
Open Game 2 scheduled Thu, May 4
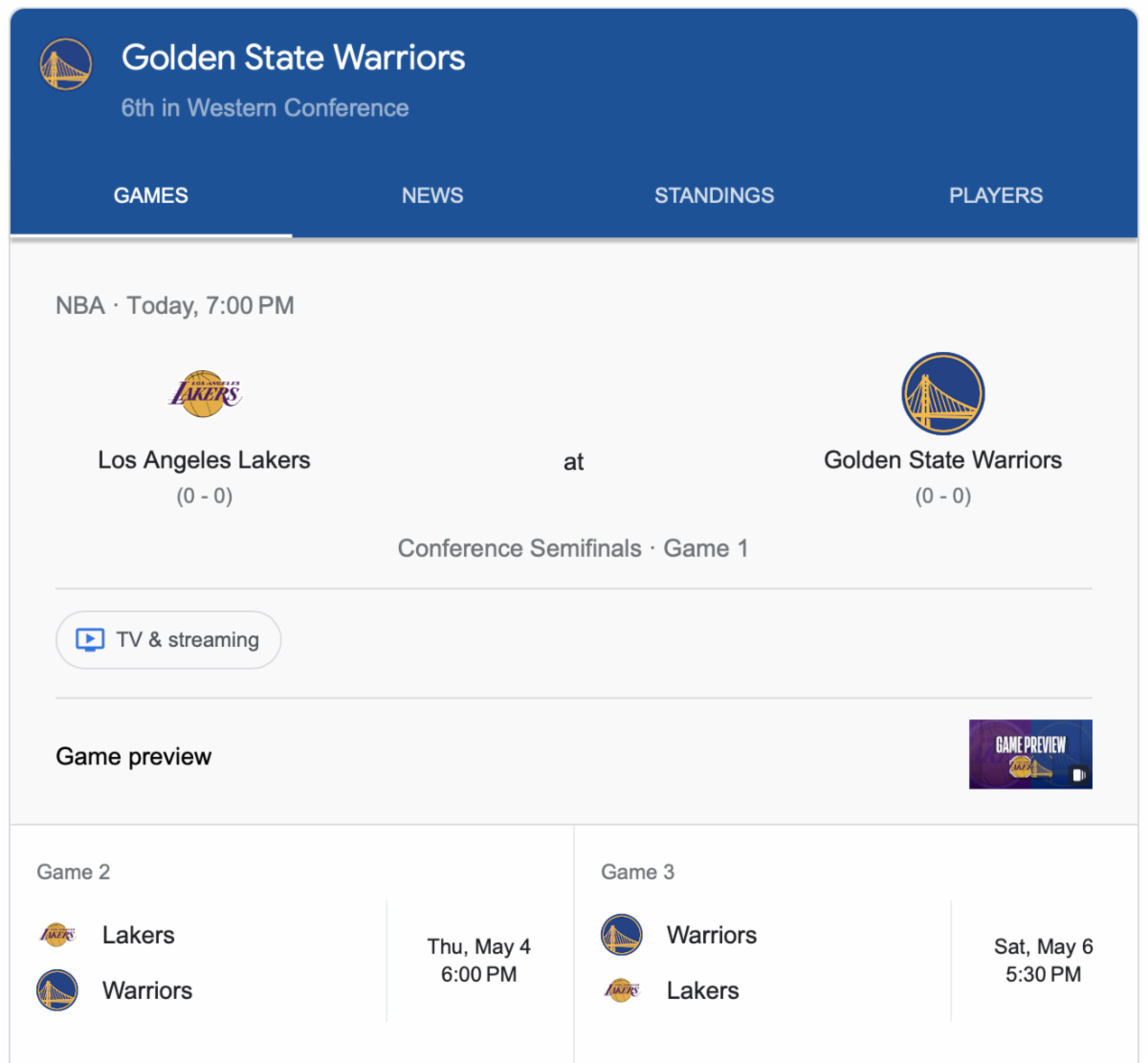click(478, 961)
